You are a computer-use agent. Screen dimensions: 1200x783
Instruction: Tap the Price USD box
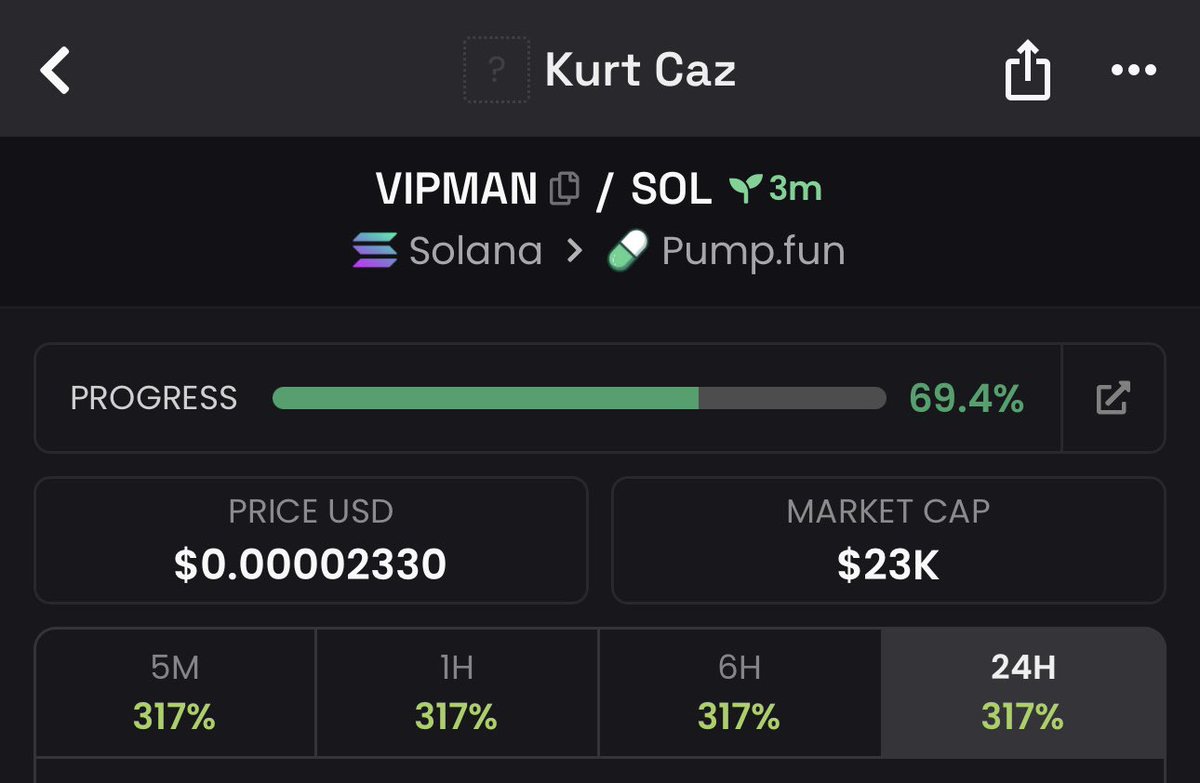tap(311, 540)
